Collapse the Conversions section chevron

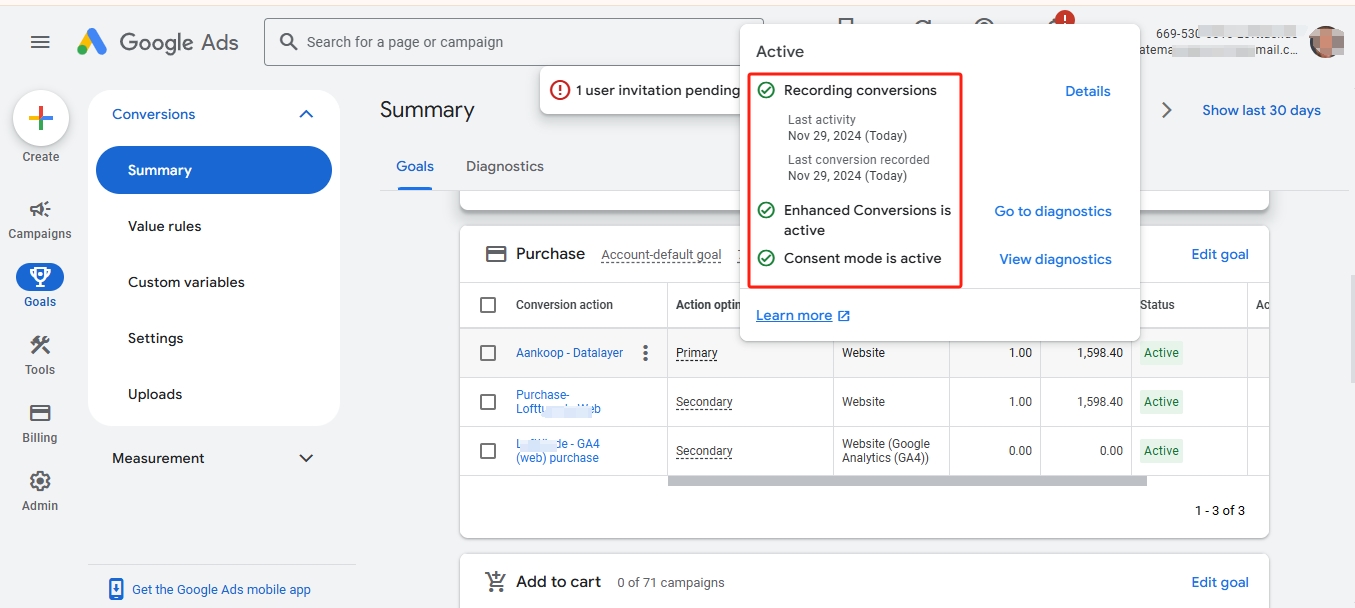(x=306, y=114)
